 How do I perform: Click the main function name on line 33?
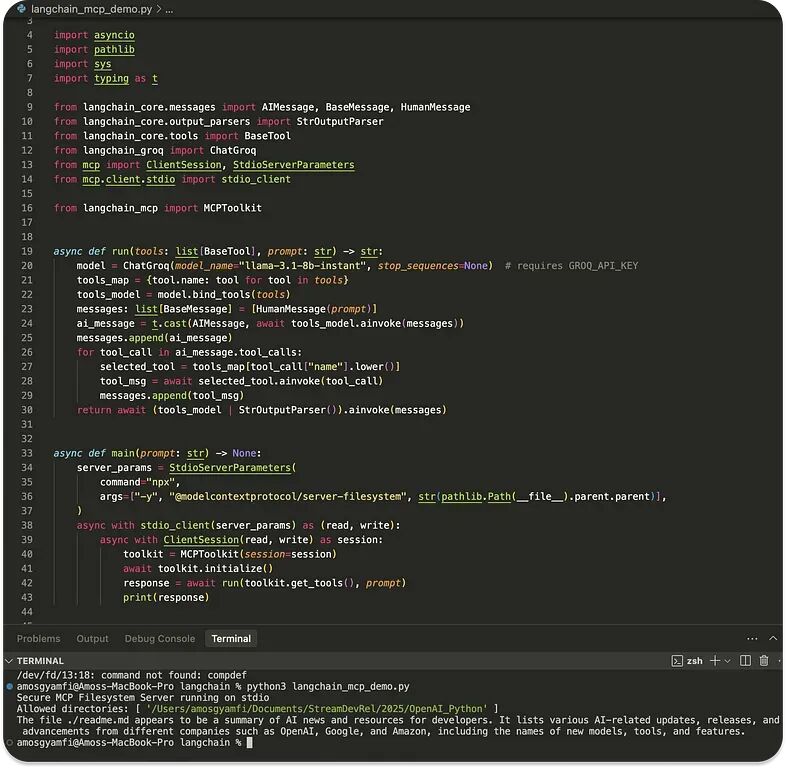pos(123,453)
